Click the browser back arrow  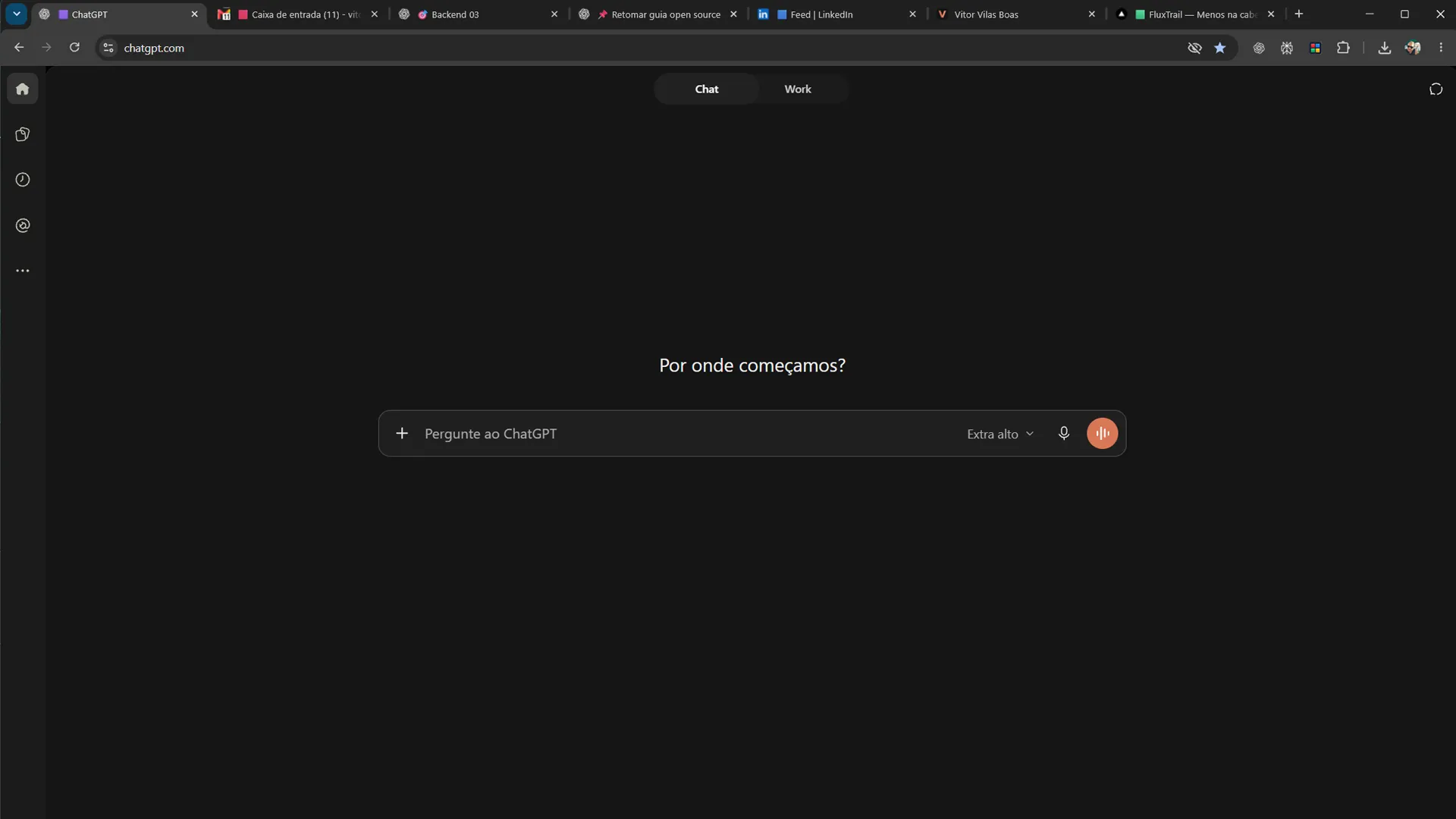click(x=19, y=48)
